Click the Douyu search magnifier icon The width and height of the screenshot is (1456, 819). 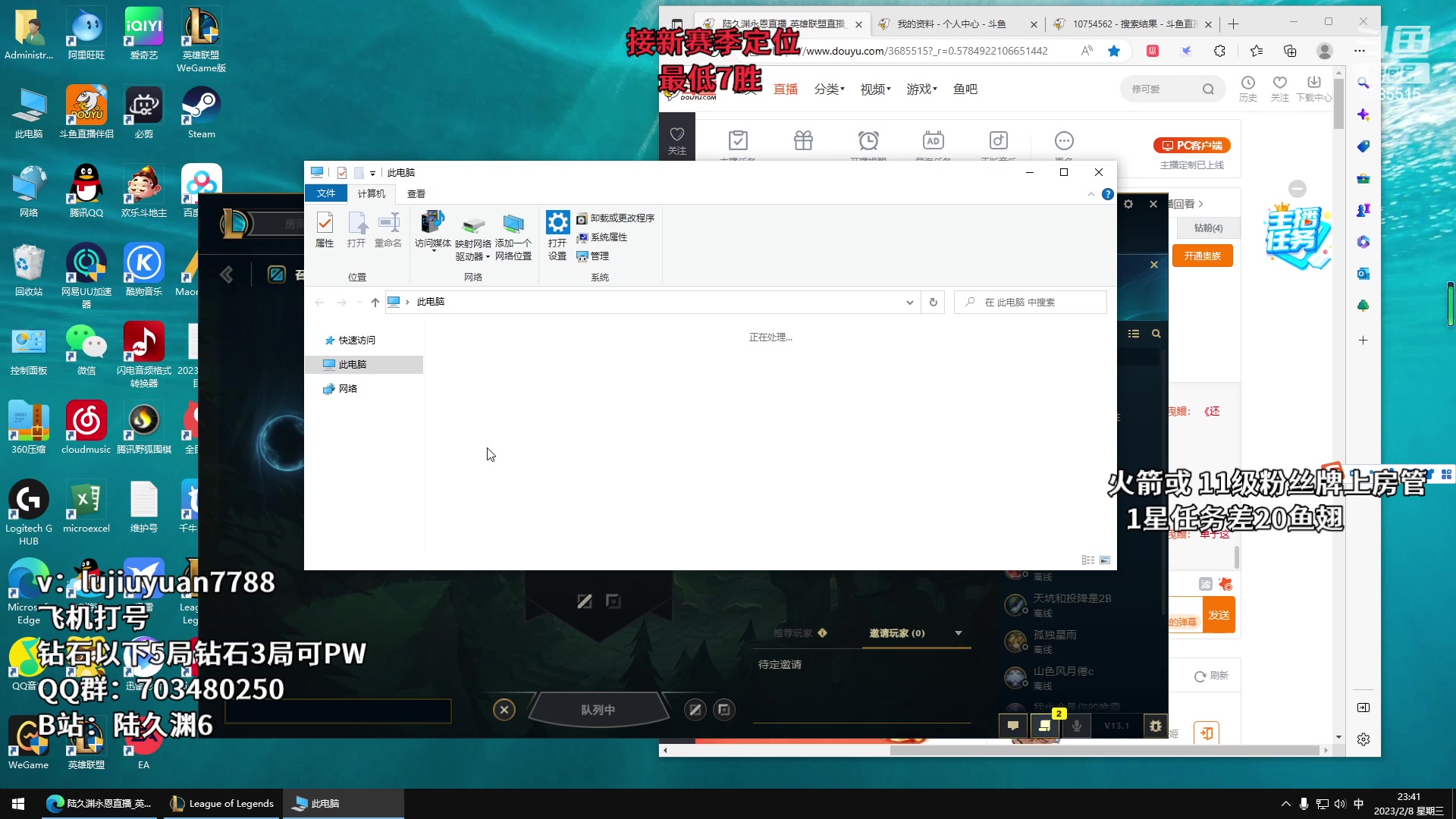click(1208, 89)
